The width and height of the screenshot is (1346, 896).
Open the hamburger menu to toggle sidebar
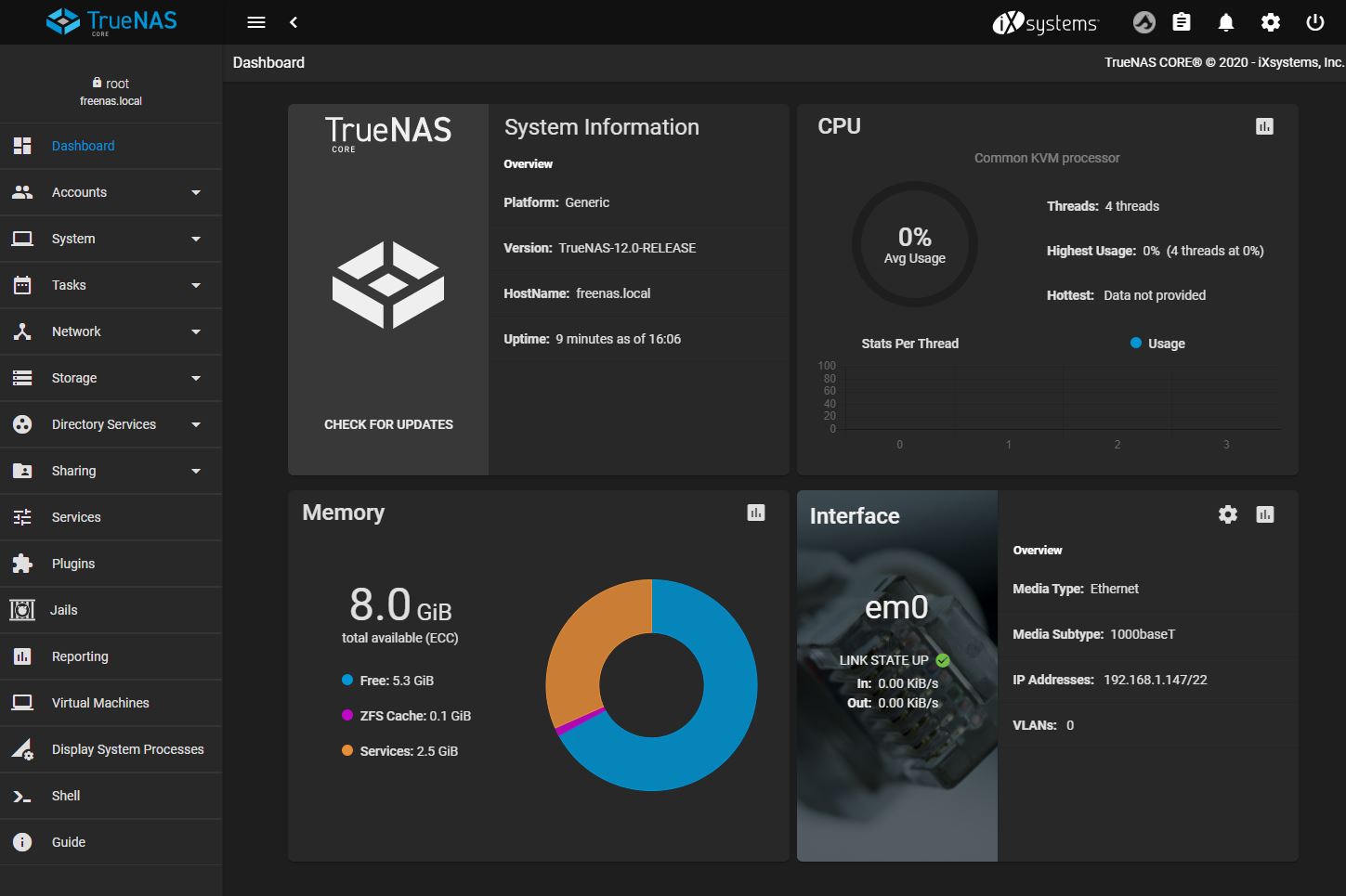click(x=256, y=22)
